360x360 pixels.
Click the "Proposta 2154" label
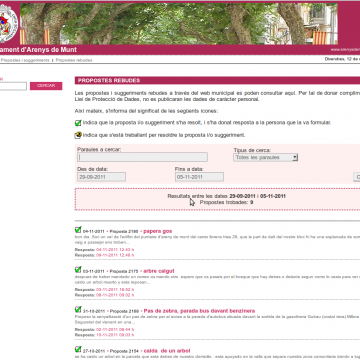coord(124,351)
